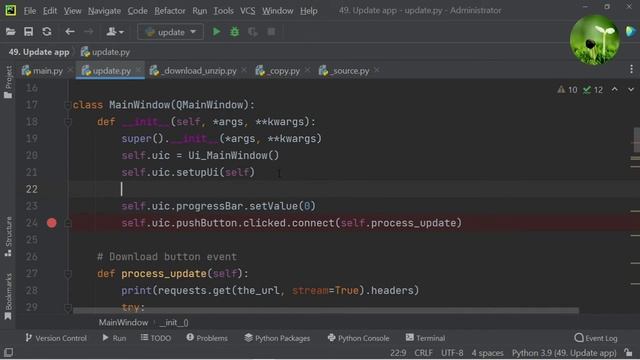Save all with the floppy disk icon
Viewport: 640px width, 360px height.
[29, 32]
